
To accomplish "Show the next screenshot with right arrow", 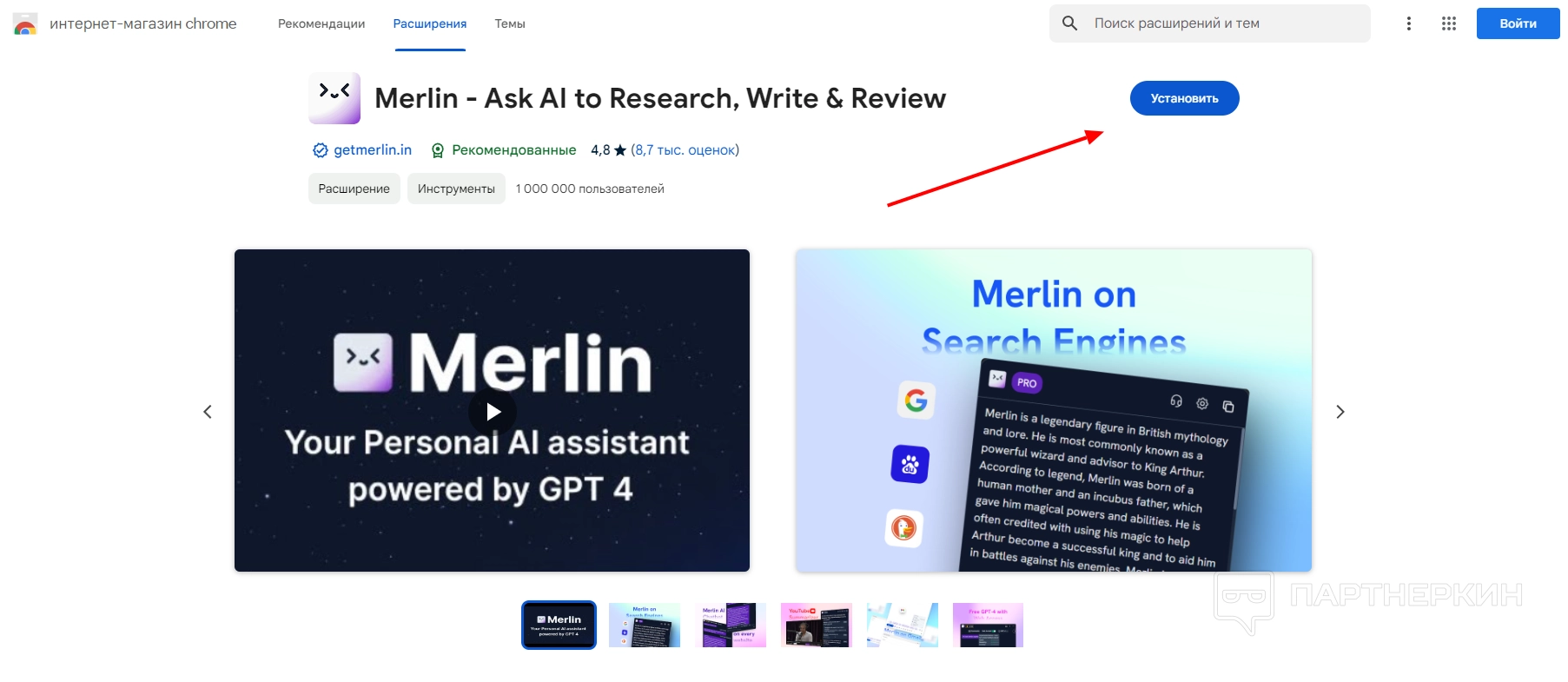I will pyautogui.click(x=1340, y=412).
